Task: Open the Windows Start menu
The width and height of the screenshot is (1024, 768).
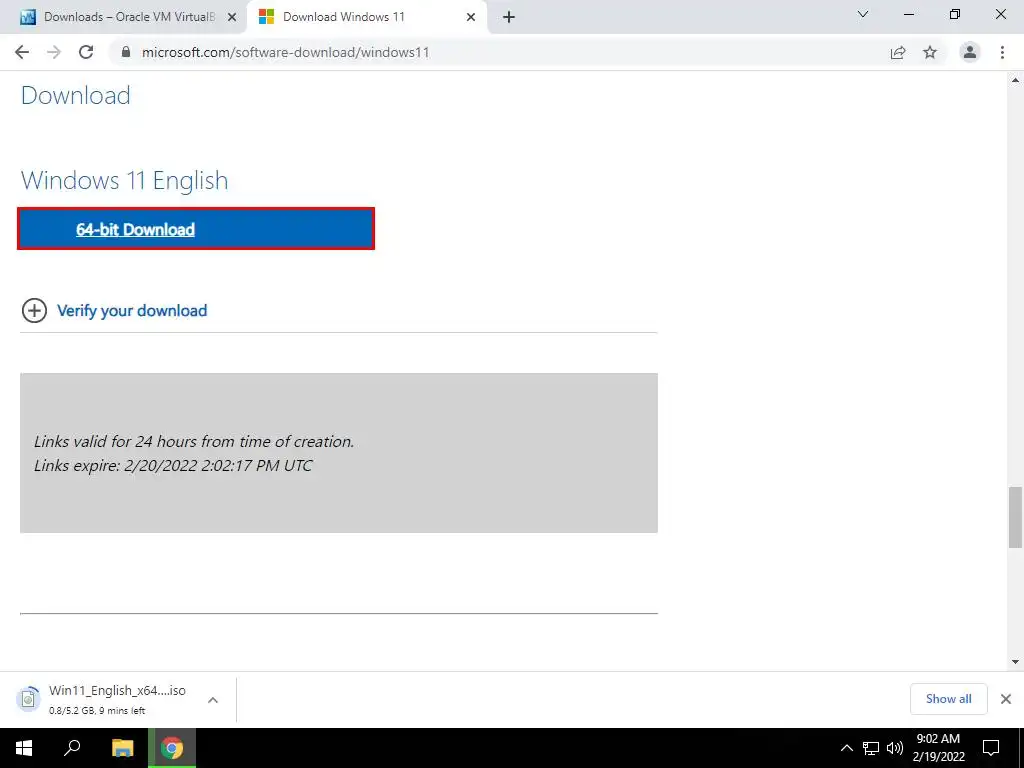Action: point(24,748)
